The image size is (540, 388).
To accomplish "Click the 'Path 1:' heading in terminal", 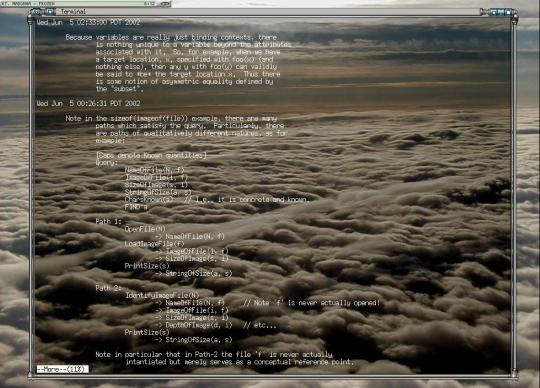I will pos(108,221).
